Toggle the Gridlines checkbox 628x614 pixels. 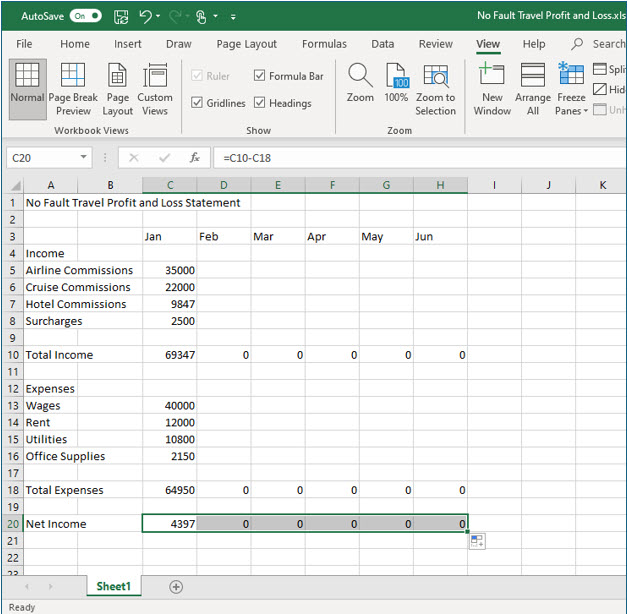click(197, 103)
